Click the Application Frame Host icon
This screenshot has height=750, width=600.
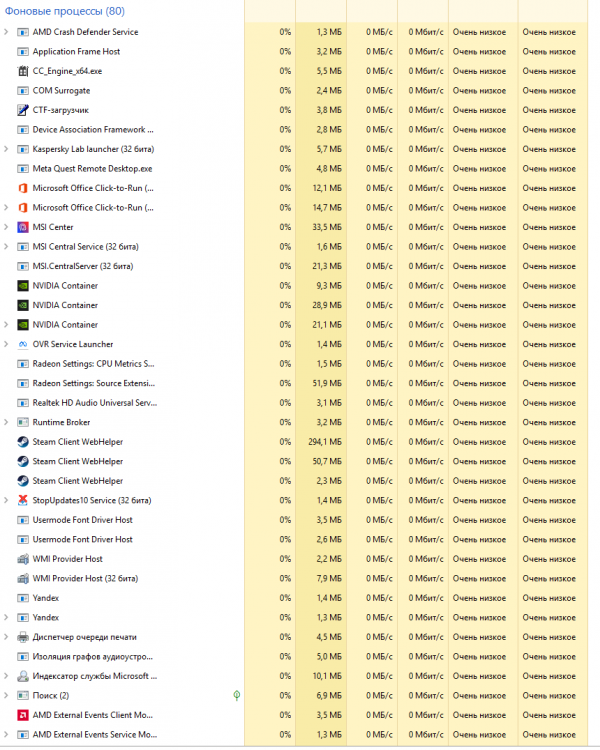pyautogui.click(x=22, y=52)
